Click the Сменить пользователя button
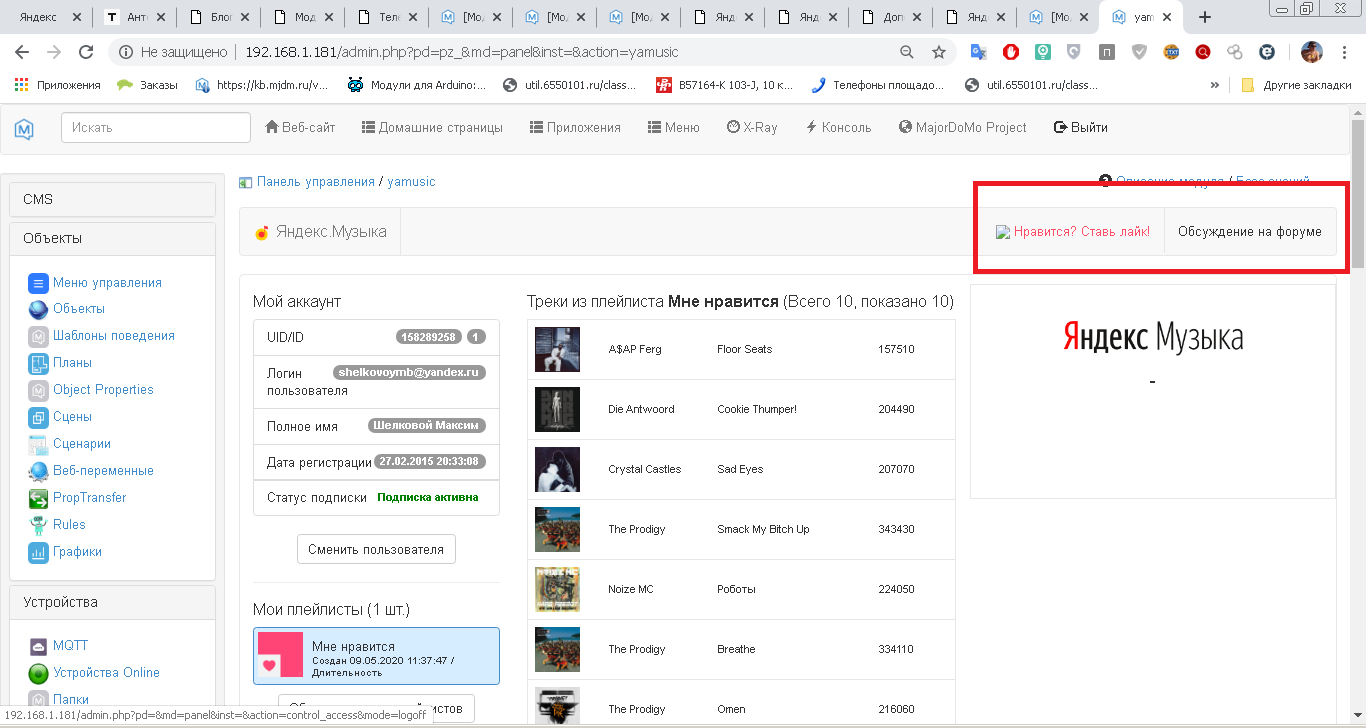The height and width of the screenshot is (728, 1366). tap(376, 549)
